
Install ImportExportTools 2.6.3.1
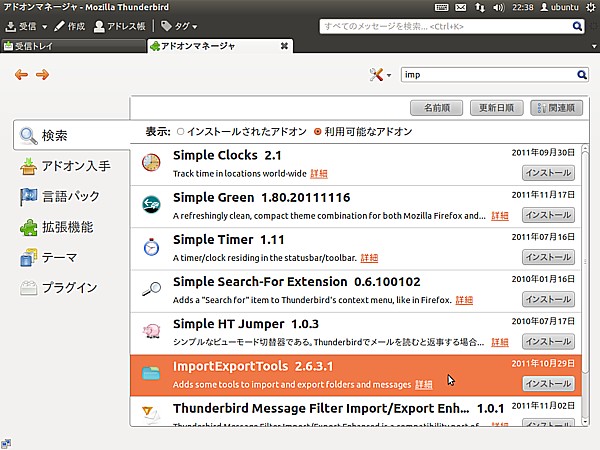point(548,384)
